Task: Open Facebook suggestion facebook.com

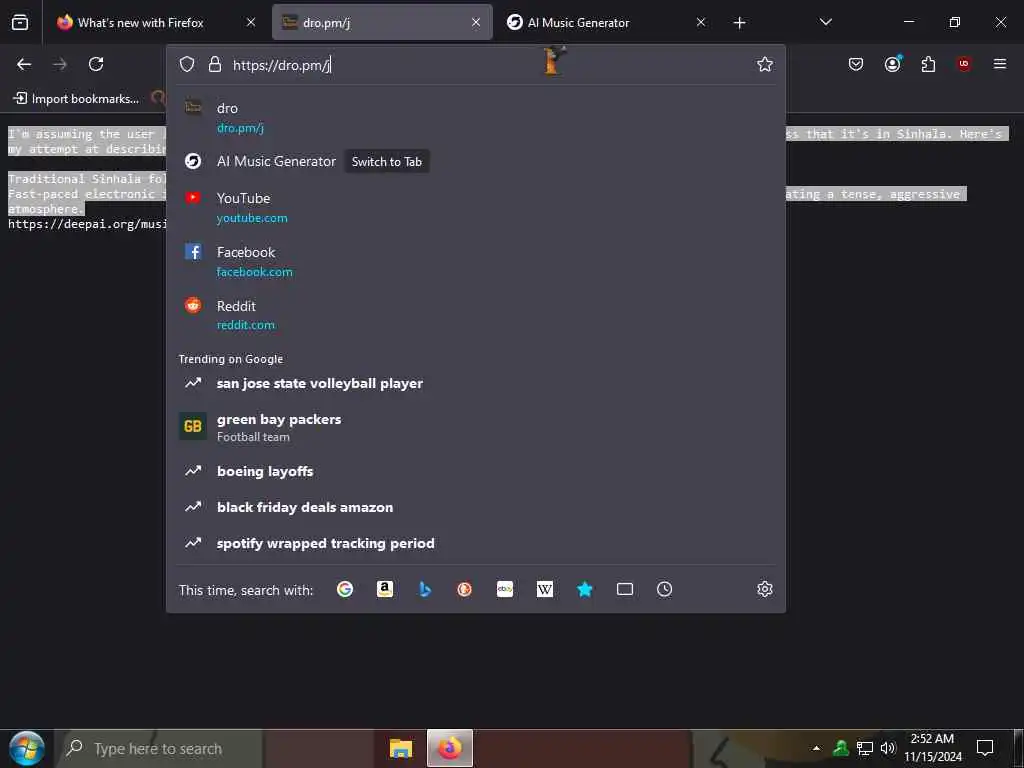Action: tap(475, 261)
